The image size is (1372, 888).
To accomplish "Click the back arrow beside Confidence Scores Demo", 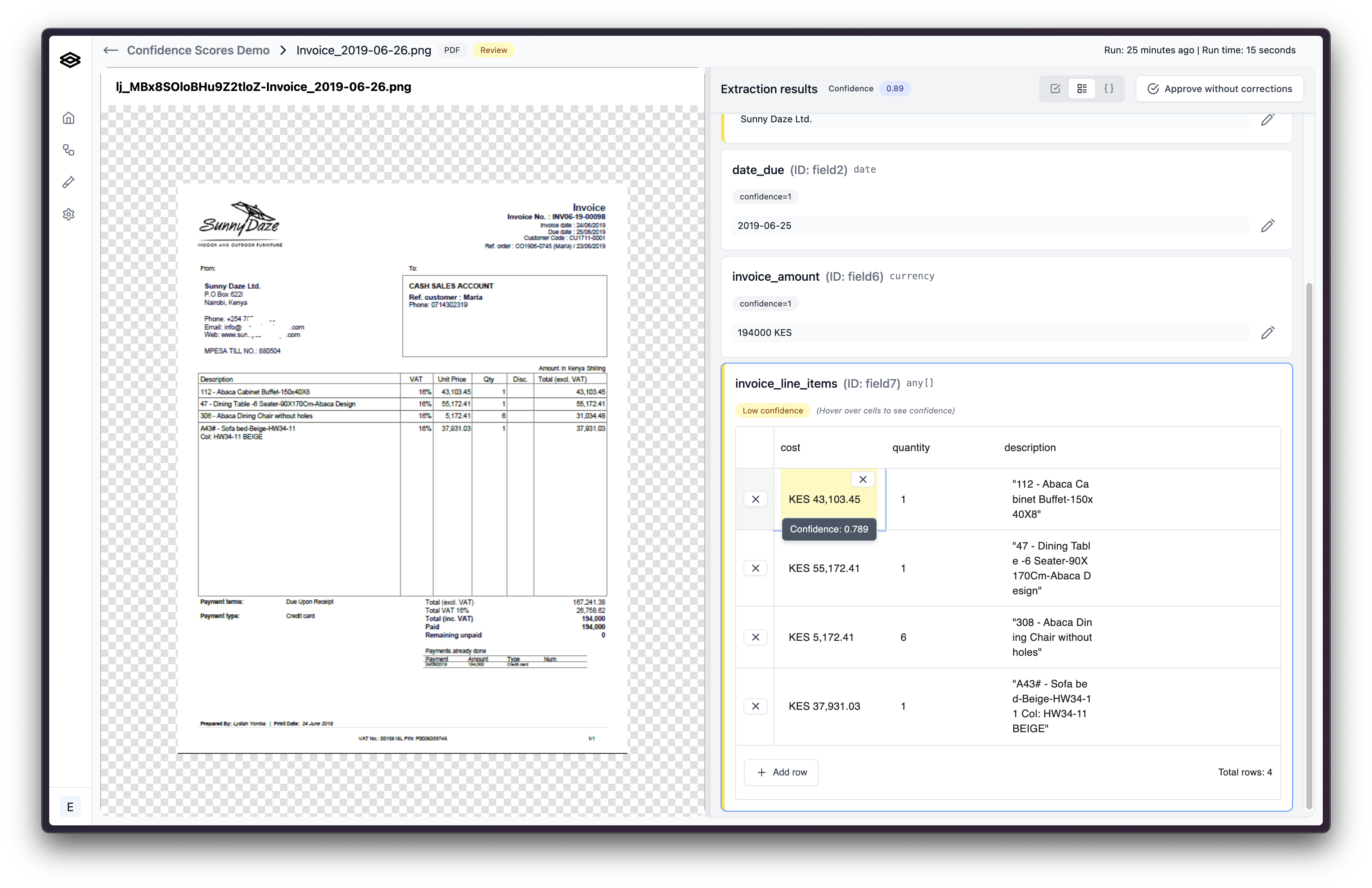I will coord(111,50).
